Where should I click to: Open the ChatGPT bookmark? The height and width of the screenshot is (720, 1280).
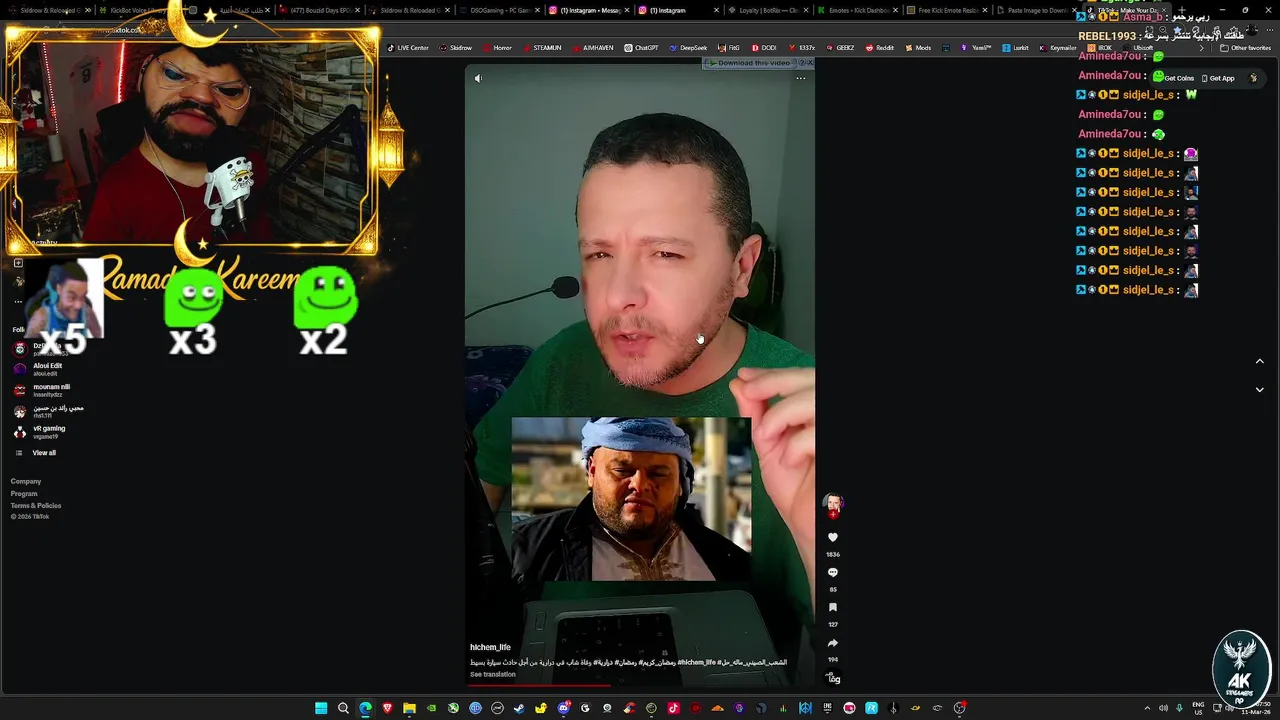pyautogui.click(x=641, y=48)
